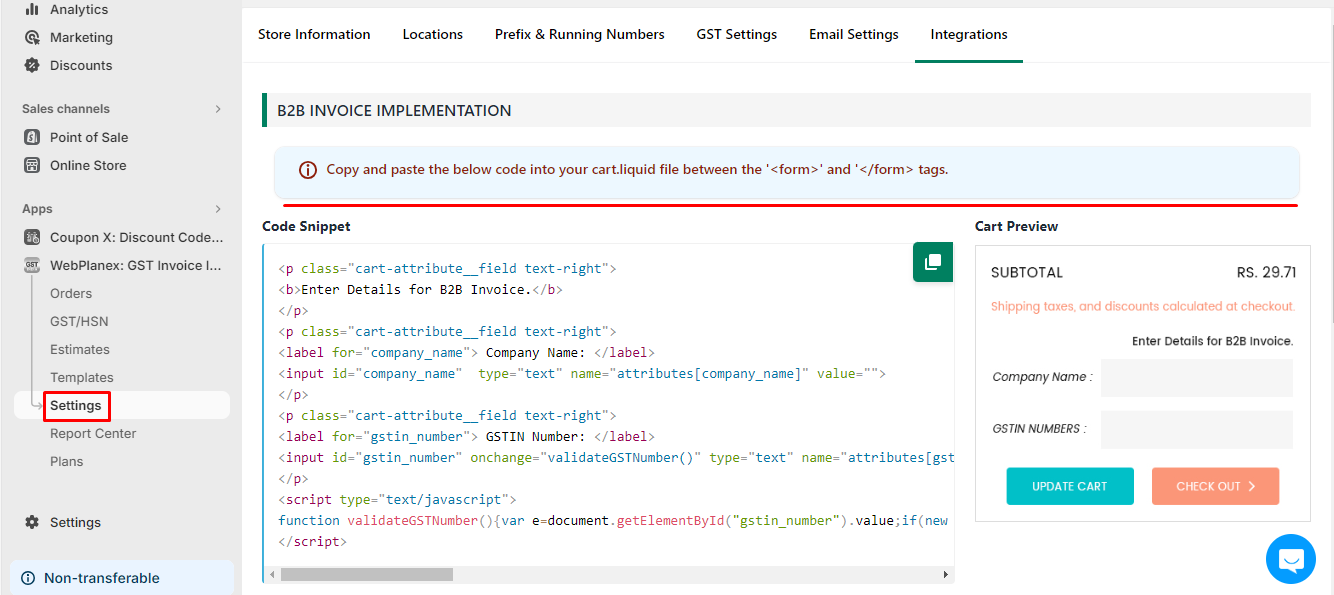
Task: Click the Analytics bar chart icon
Action: [32, 9]
